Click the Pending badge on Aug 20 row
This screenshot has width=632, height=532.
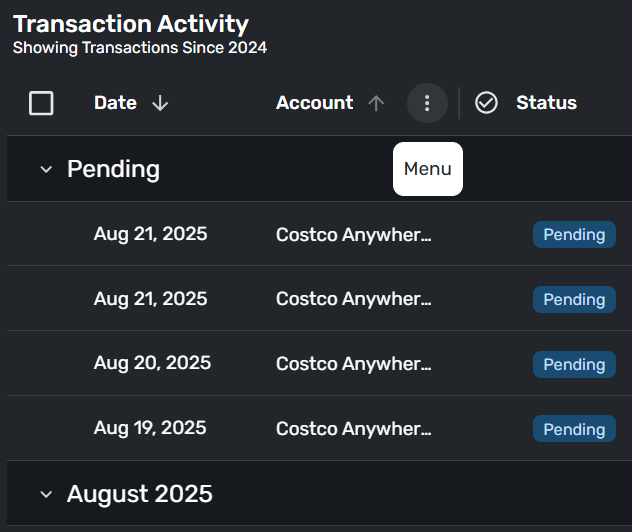tap(574, 364)
